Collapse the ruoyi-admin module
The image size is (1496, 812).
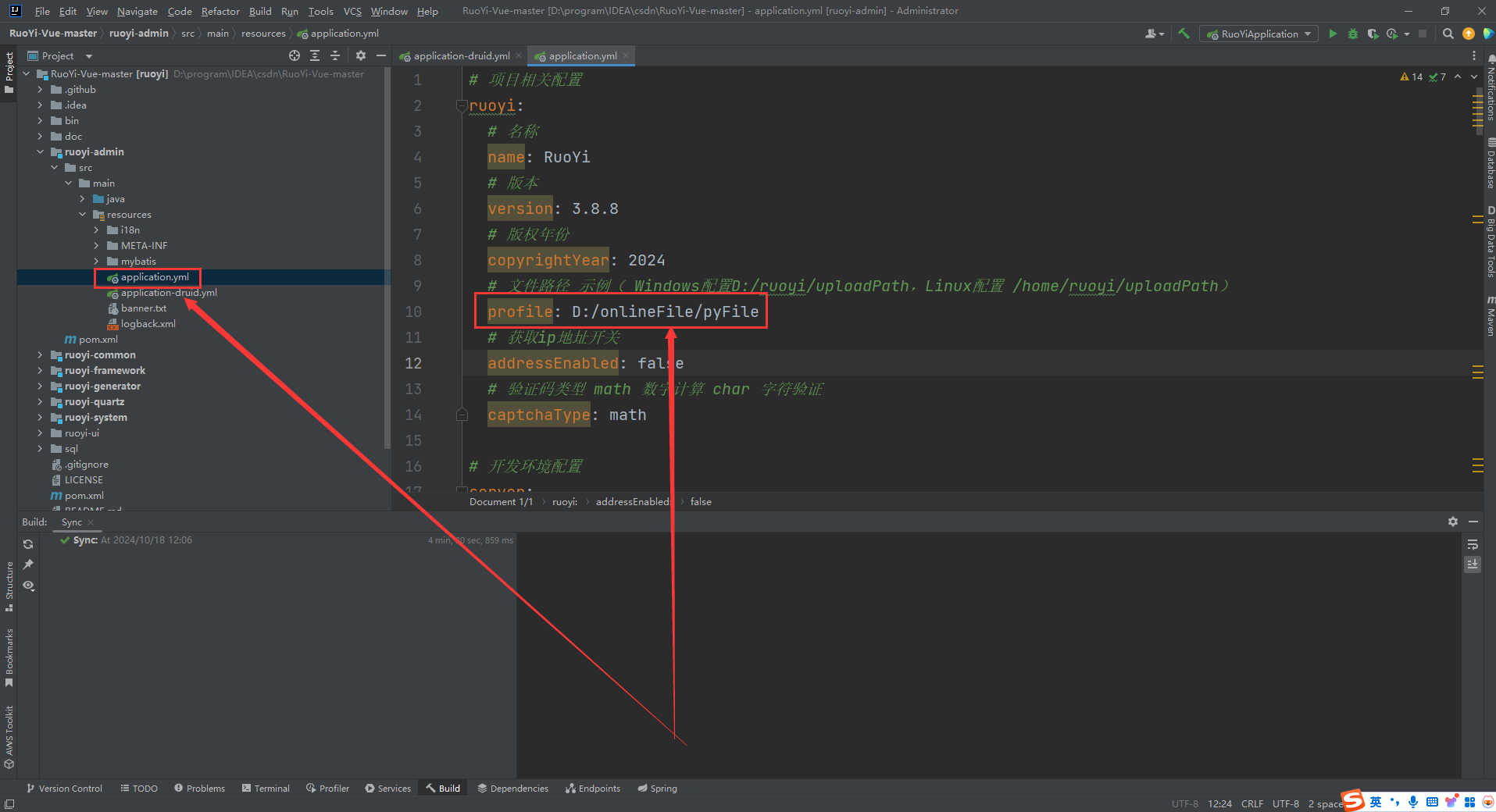[40, 152]
